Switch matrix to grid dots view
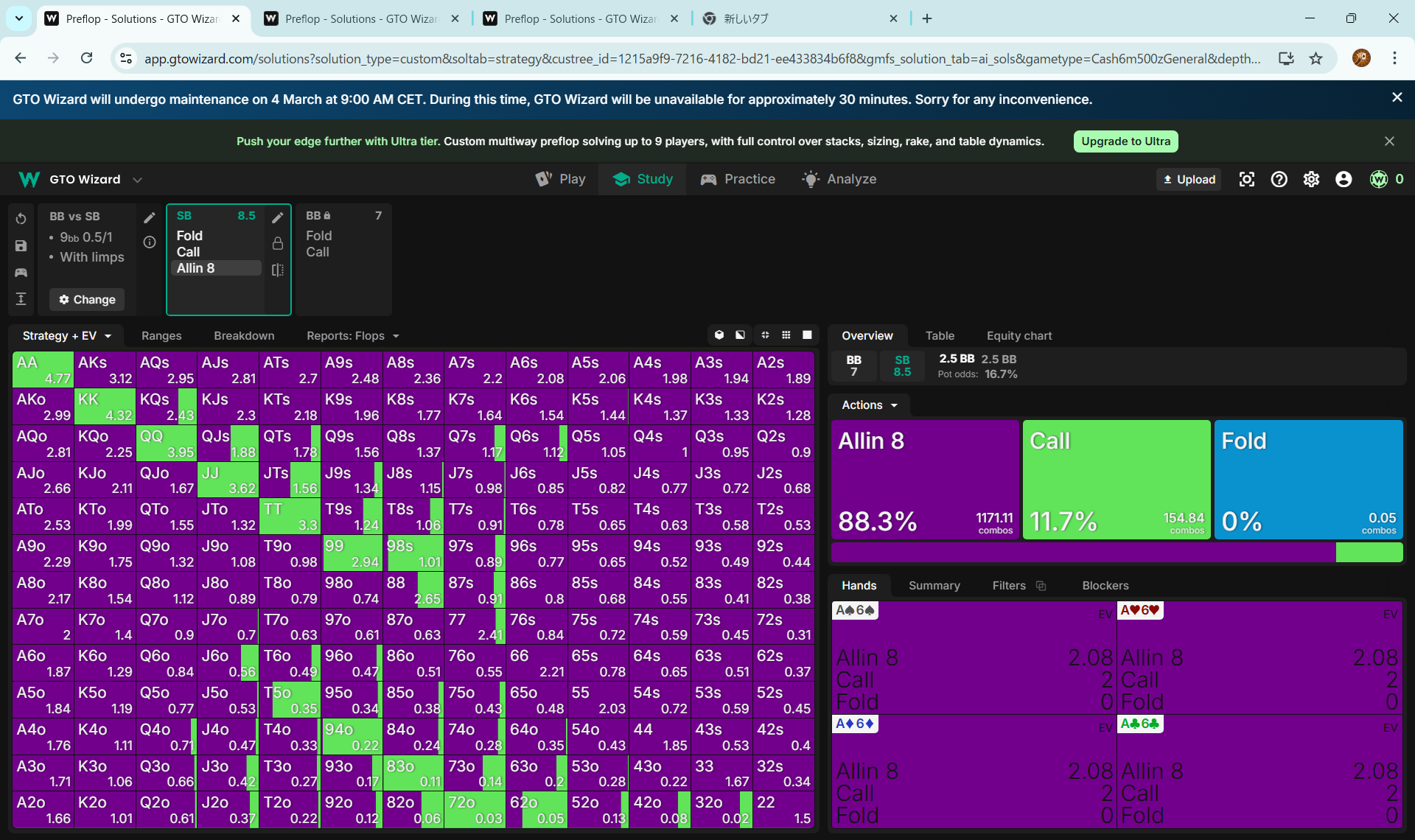Viewport: 1415px width, 840px height. pyautogui.click(x=786, y=335)
